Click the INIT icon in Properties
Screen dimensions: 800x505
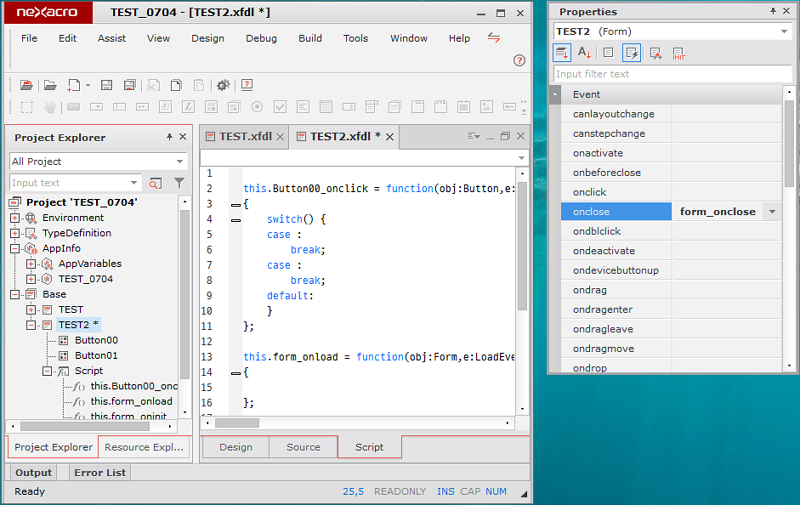click(x=678, y=53)
